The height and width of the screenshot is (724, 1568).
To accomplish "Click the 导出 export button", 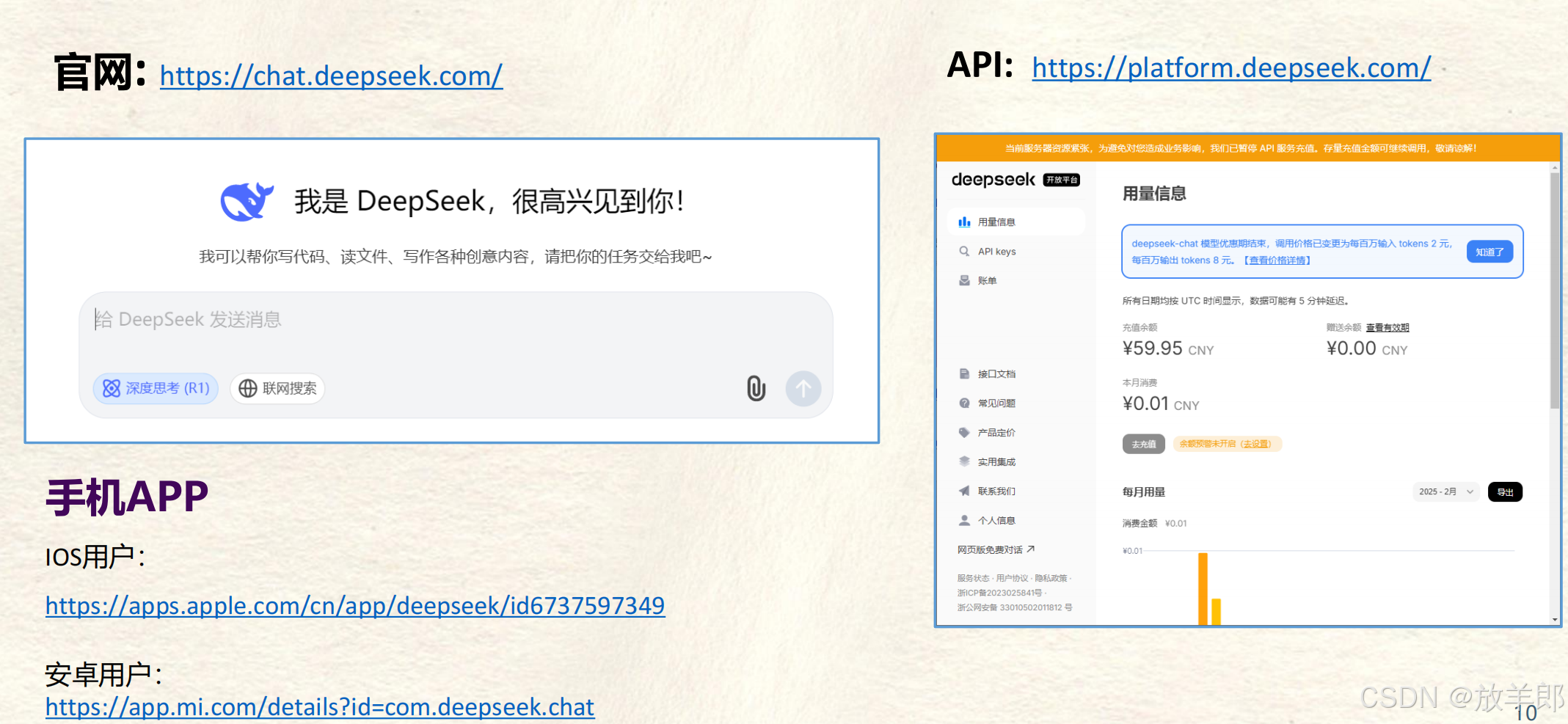I will (1505, 491).
